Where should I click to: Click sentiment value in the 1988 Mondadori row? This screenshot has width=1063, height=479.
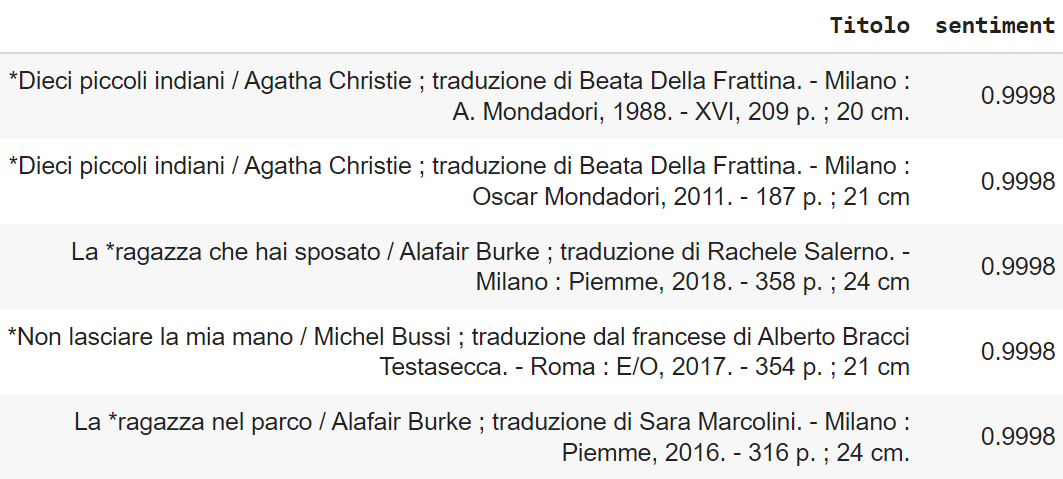pos(1018,96)
